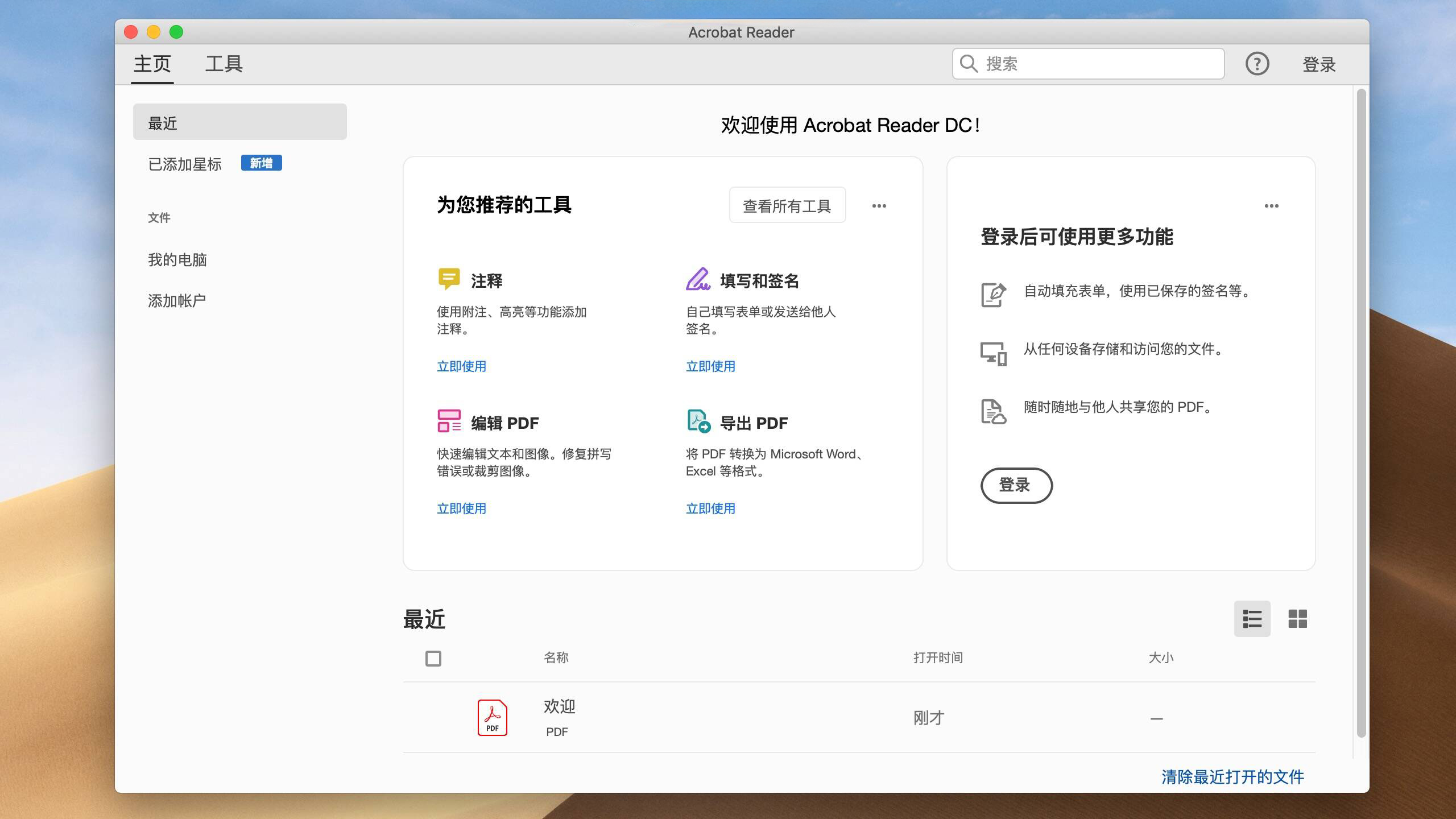This screenshot has height=819, width=1456.
Task: Click the search magnifier icon
Action: [969, 64]
